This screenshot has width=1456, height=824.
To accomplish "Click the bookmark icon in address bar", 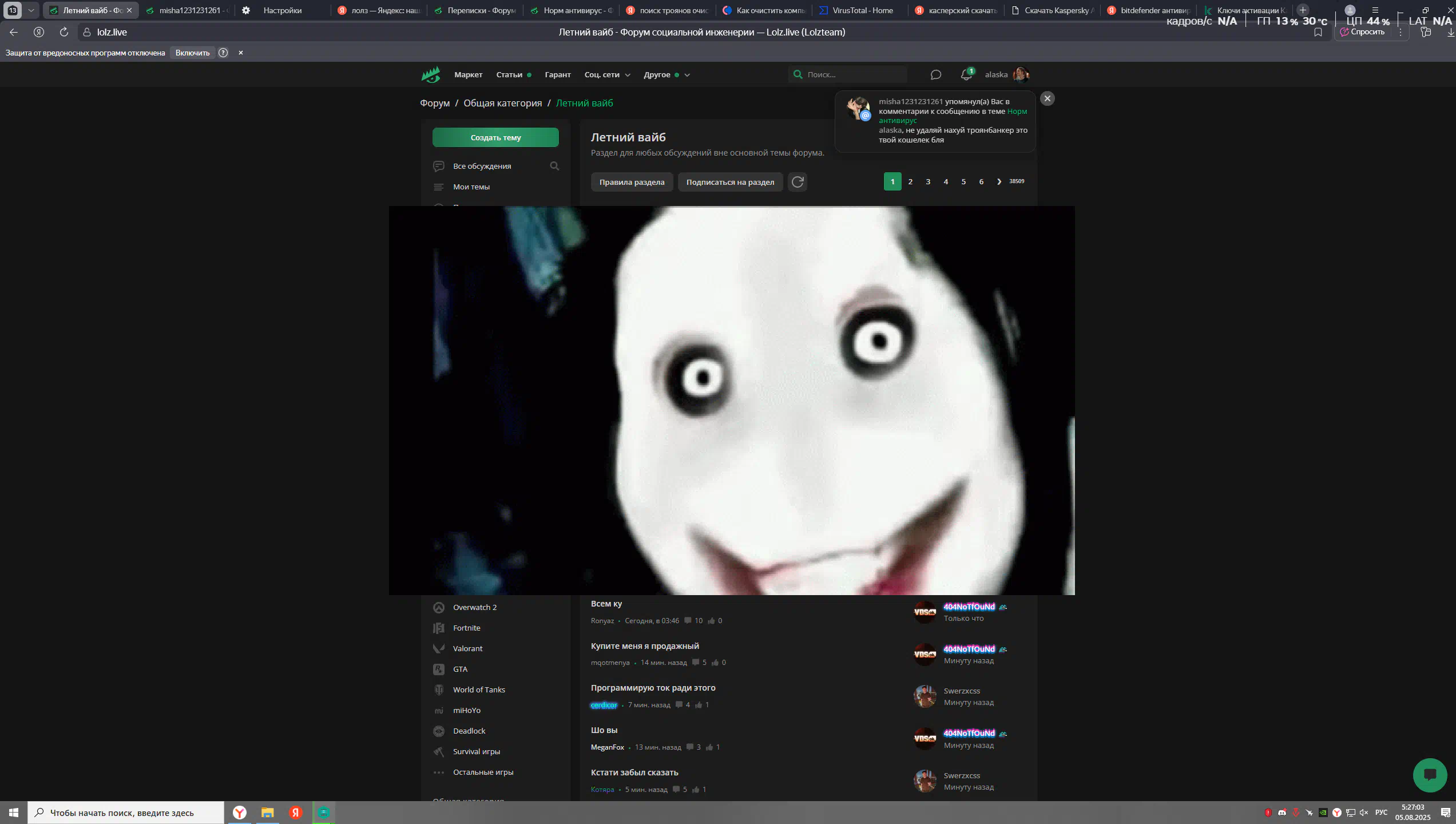I will click(1318, 32).
